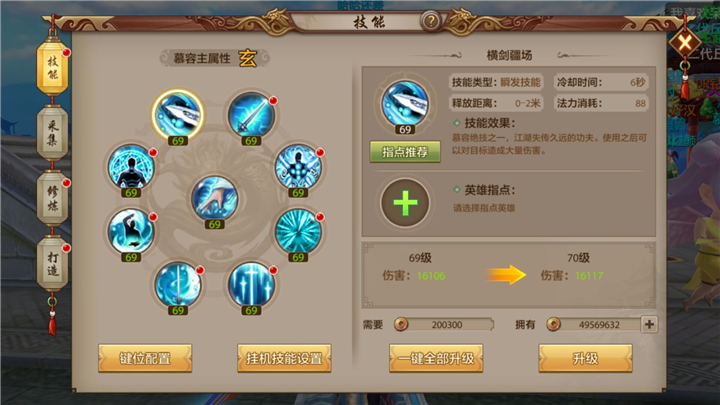Select the dancing figure water skill icon
Viewport: 720px width, 405px height.
131,231
